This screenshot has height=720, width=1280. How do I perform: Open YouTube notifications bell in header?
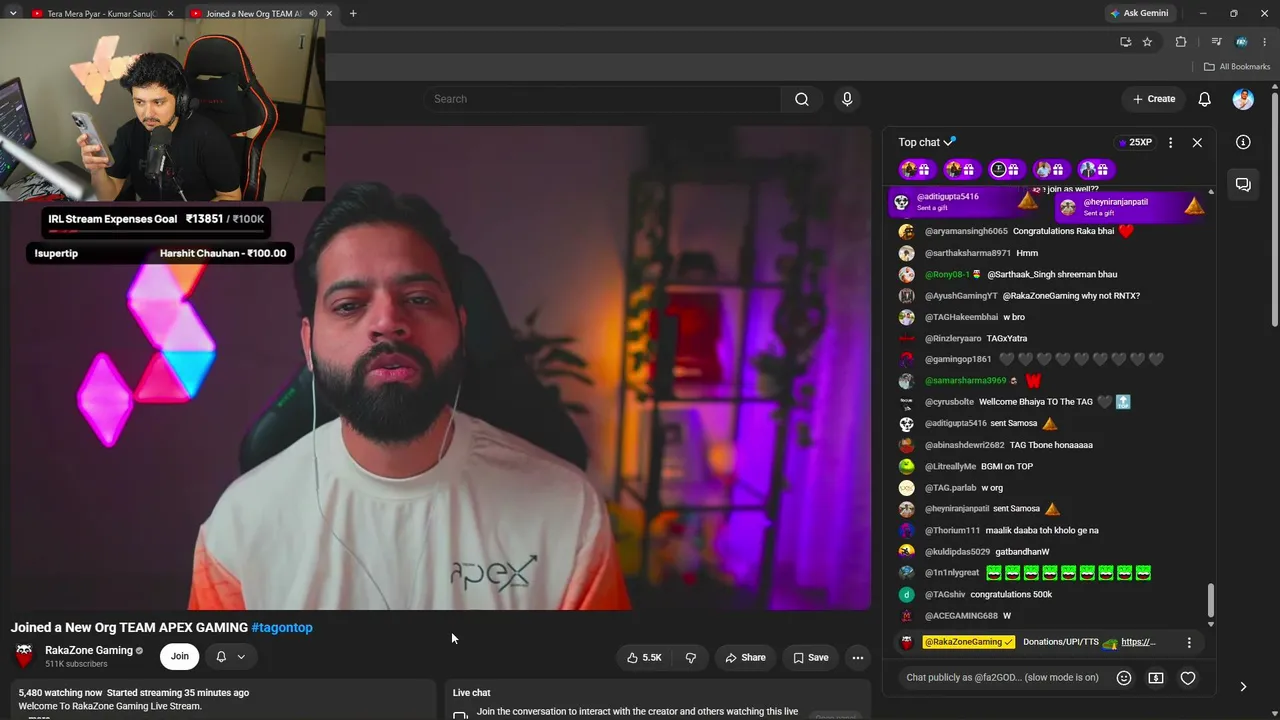click(x=1205, y=99)
